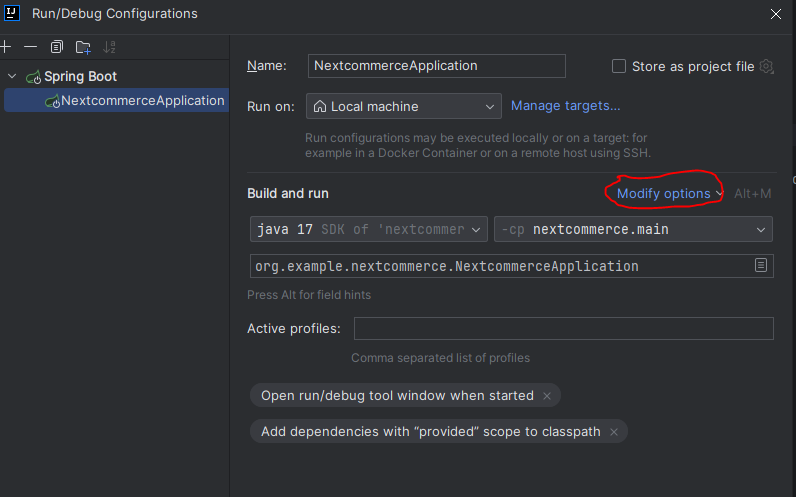The height and width of the screenshot is (497, 796).
Task: Click the 'Build and run' section heading
Action: pyautogui.click(x=288, y=193)
